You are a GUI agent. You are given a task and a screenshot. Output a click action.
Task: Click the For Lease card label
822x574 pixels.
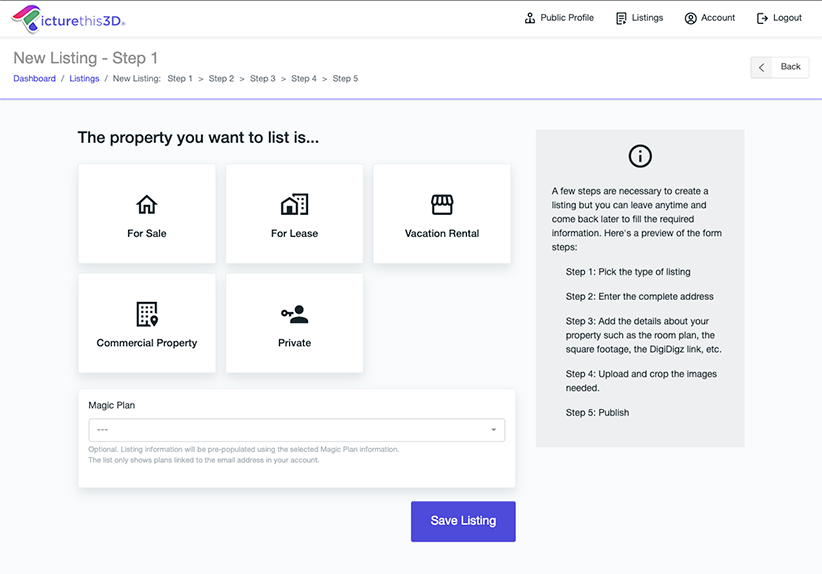point(294,234)
